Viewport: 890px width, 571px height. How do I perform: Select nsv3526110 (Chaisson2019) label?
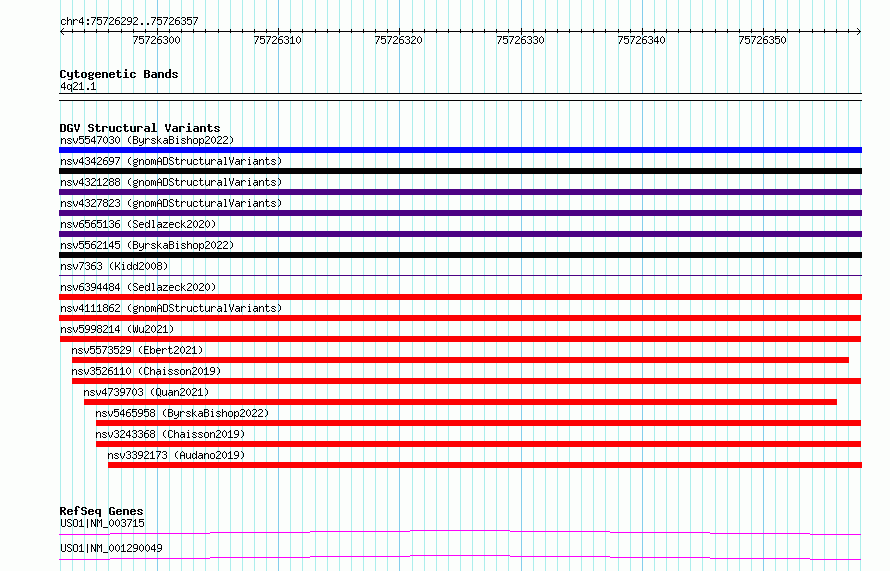point(146,371)
